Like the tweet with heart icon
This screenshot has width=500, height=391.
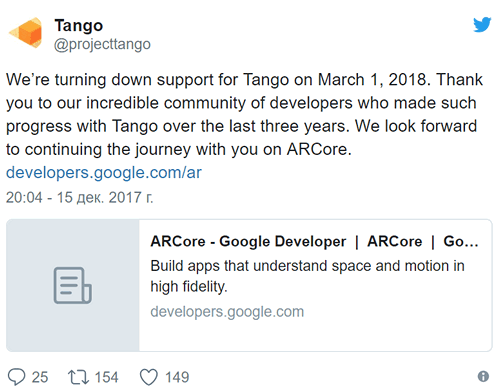pyautogui.click(x=148, y=377)
